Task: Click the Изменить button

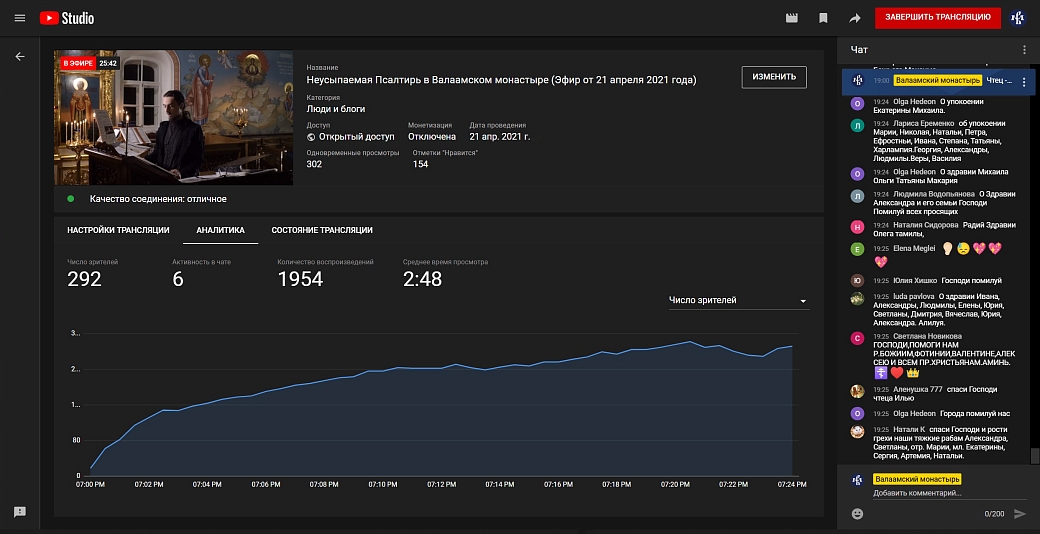Action: [x=773, y=77]
